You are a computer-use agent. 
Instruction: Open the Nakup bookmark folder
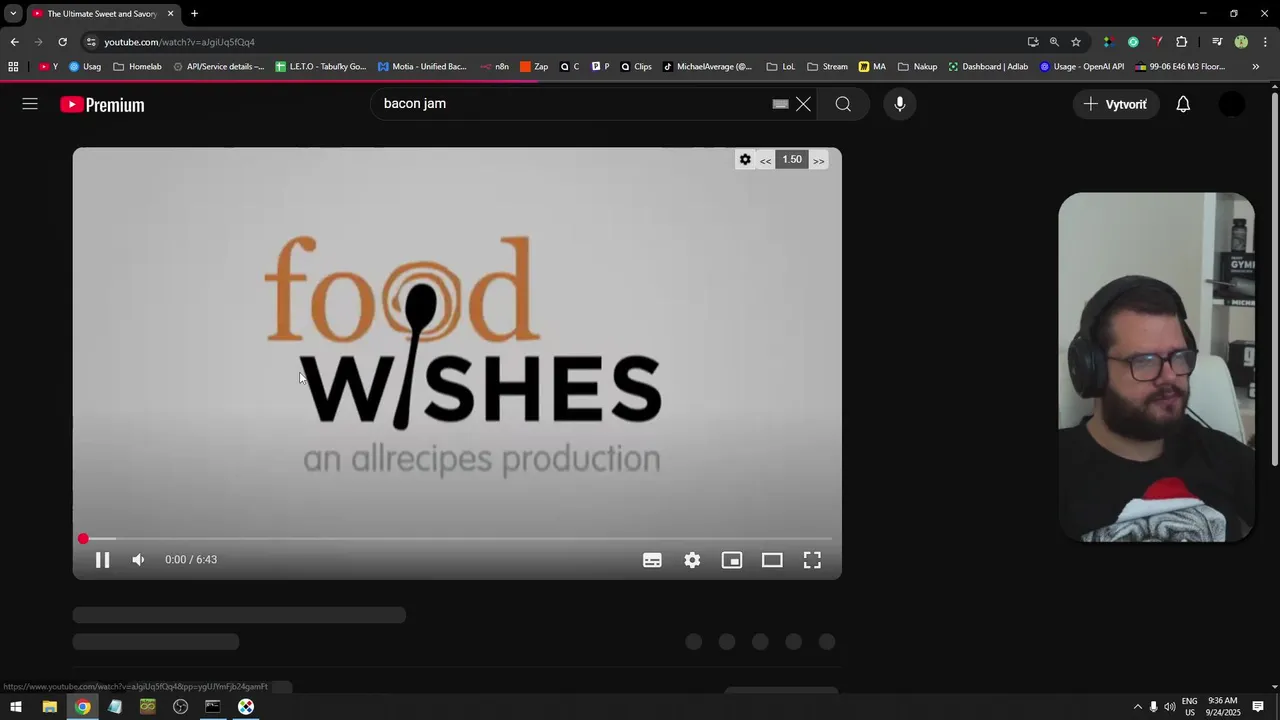pos(917,67)
